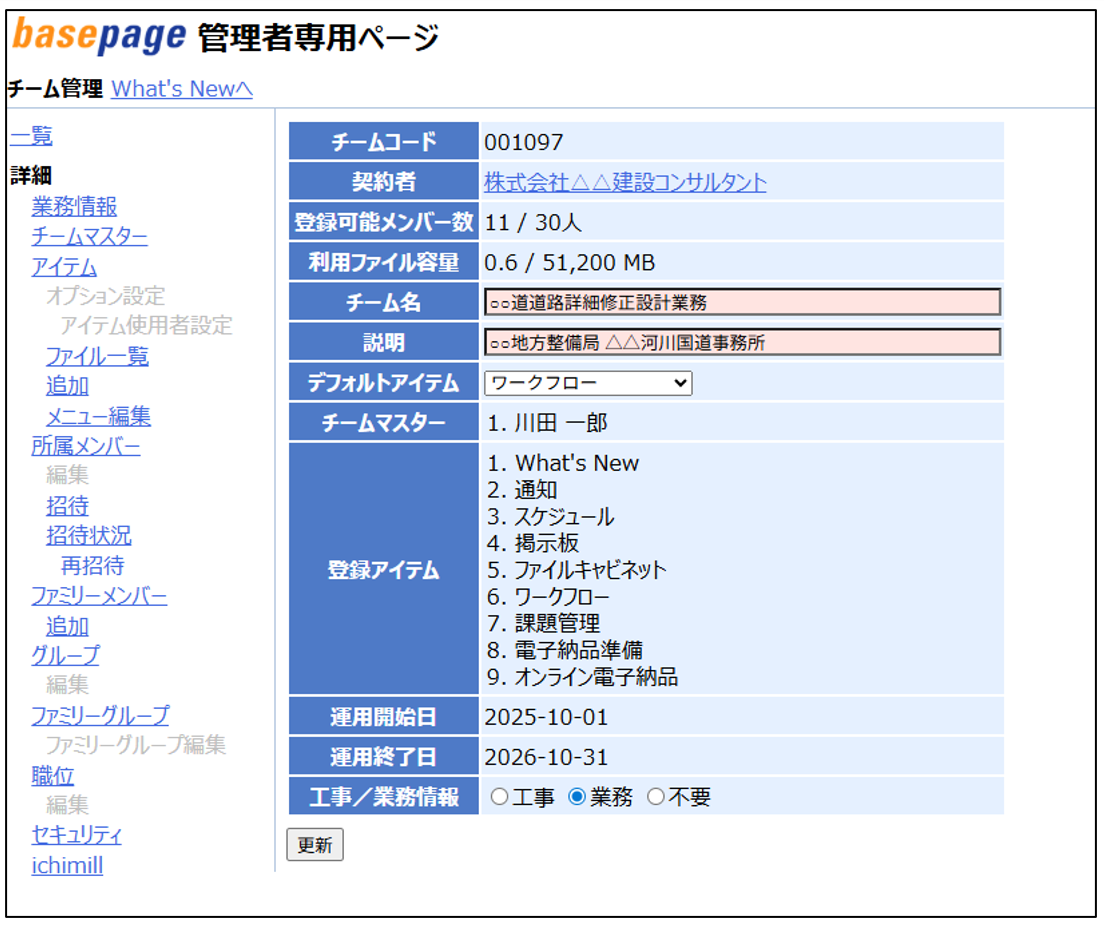
Task: Open 業務情報 in the sidebar
Action: [74, 207]
